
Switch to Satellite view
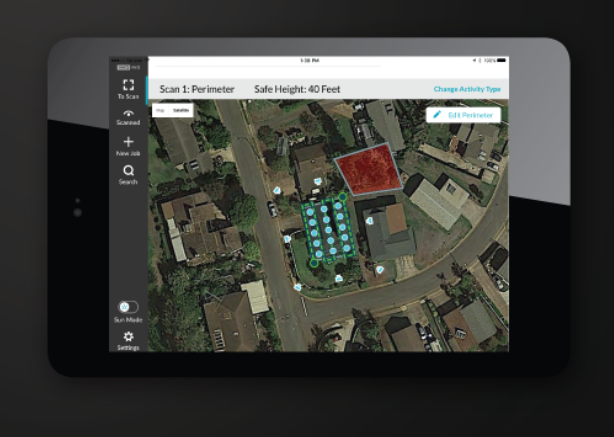pos(181,110)
